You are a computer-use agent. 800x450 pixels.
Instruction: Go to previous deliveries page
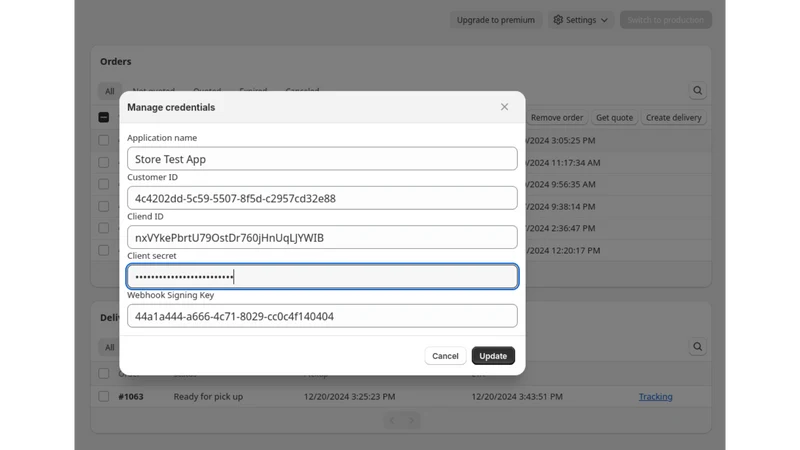tap(392, 420)
